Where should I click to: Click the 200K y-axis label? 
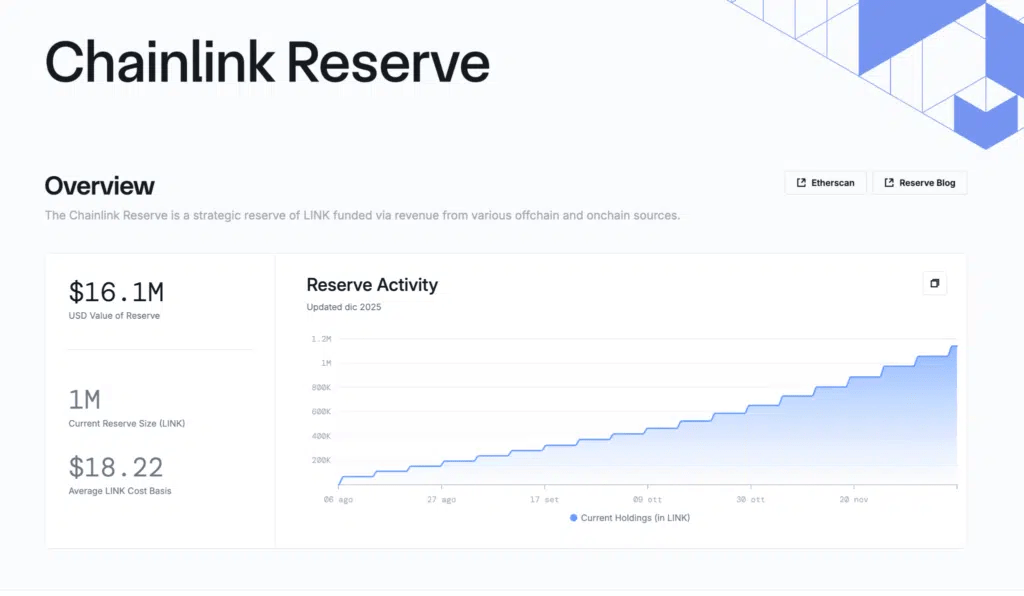[x=321, y=460]
